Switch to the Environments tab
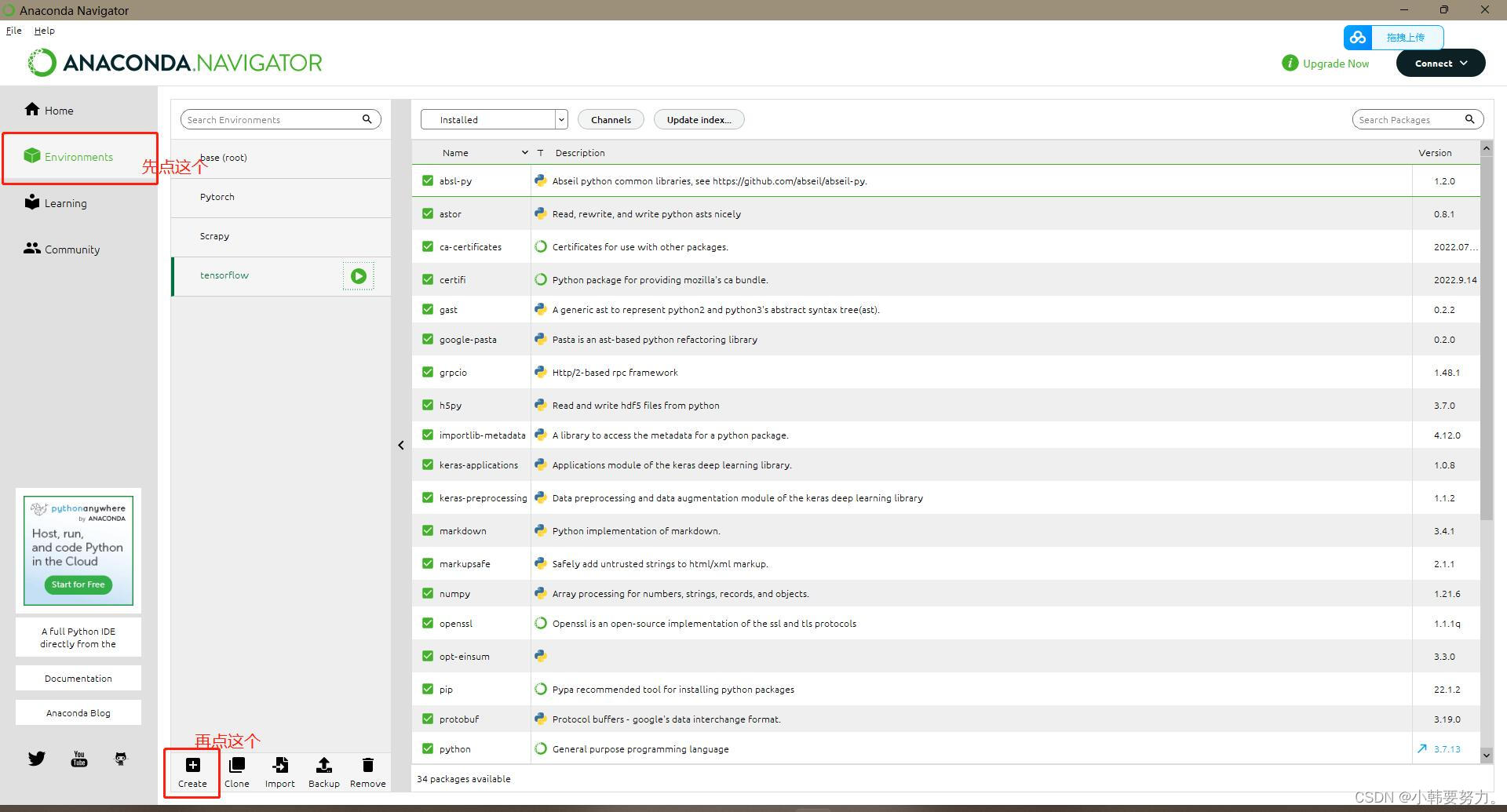The width and height of the screenshot is (1507, 812). coord(79,157)
